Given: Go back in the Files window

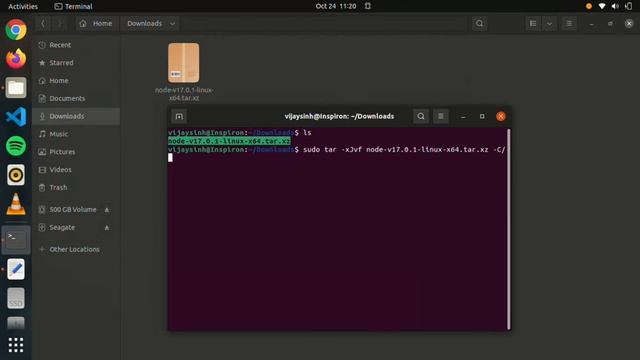Looking at the screenshot, I should point(43,24).
